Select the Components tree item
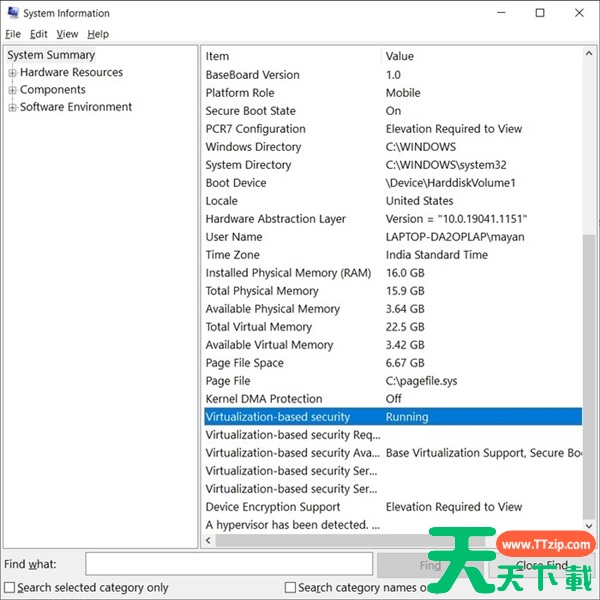This screenshot has height=600, width=600. [52, 90]
